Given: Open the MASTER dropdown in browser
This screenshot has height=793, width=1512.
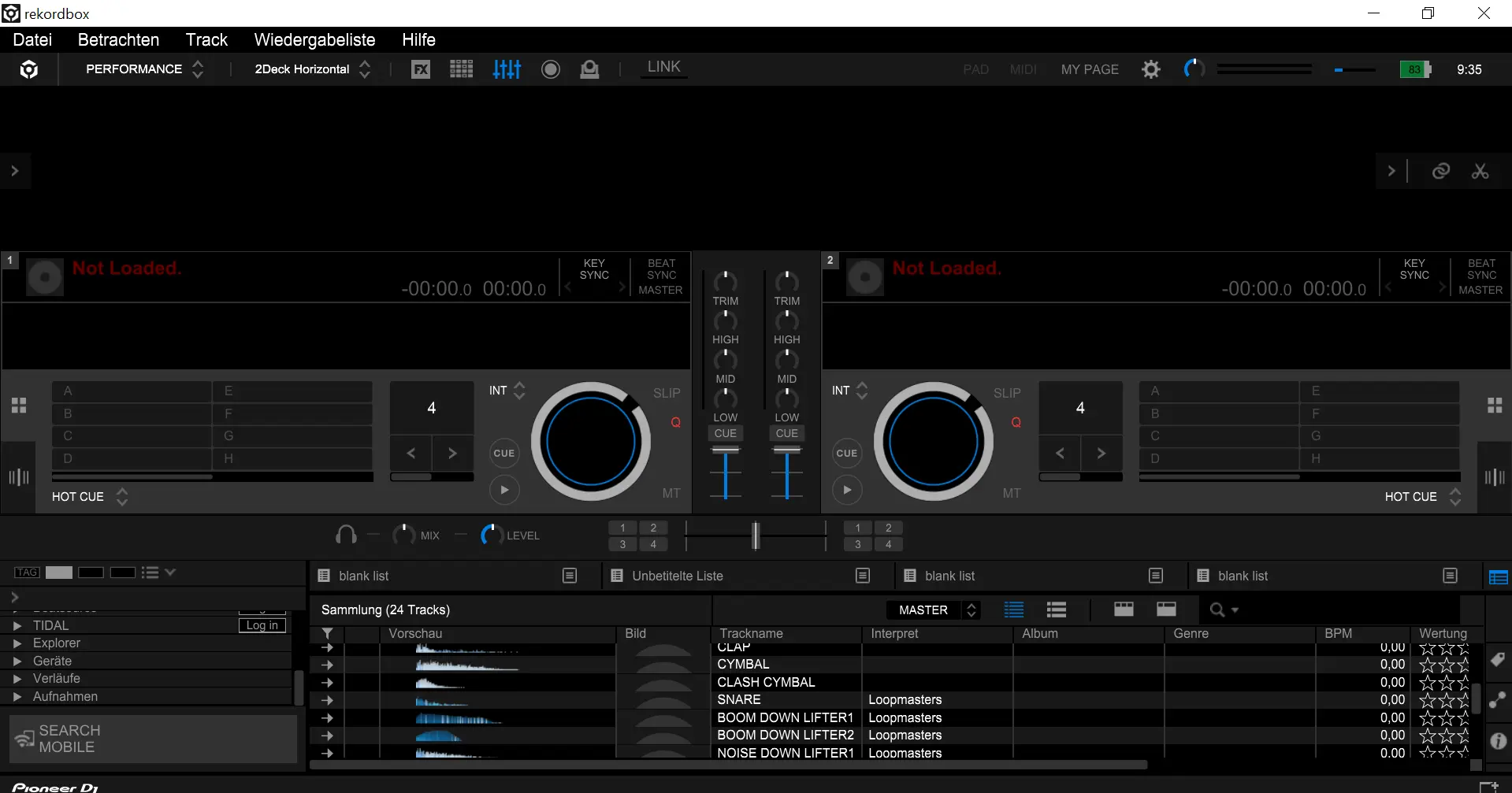Looking at the screenshot, I should click(934, 610).
